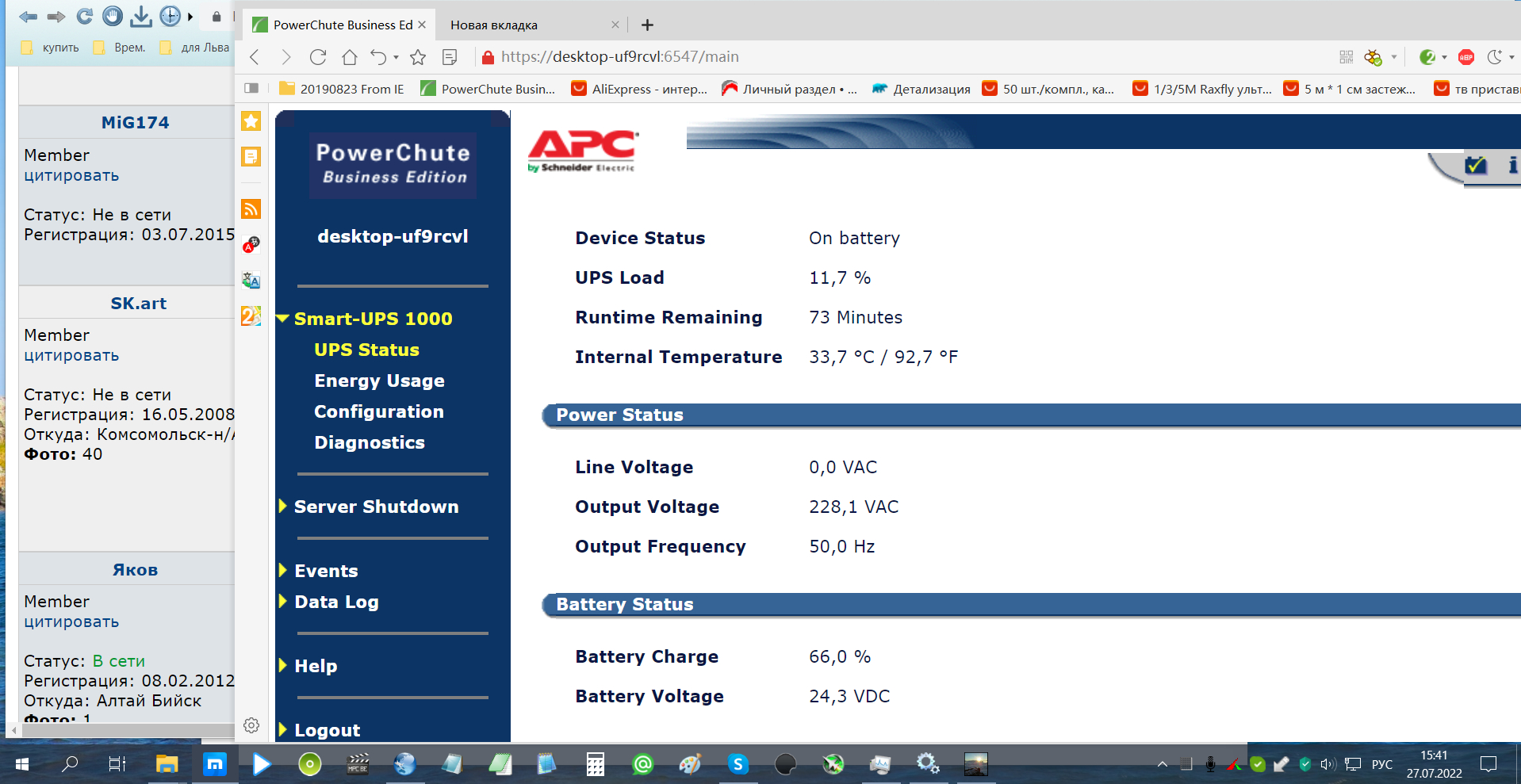Open the Windows Start menu

(x=22, y=764)
